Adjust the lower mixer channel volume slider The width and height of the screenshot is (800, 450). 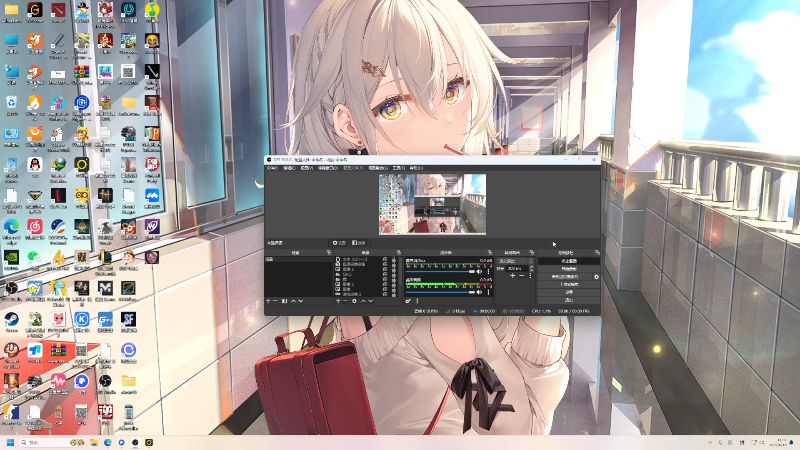pos(440,292)
